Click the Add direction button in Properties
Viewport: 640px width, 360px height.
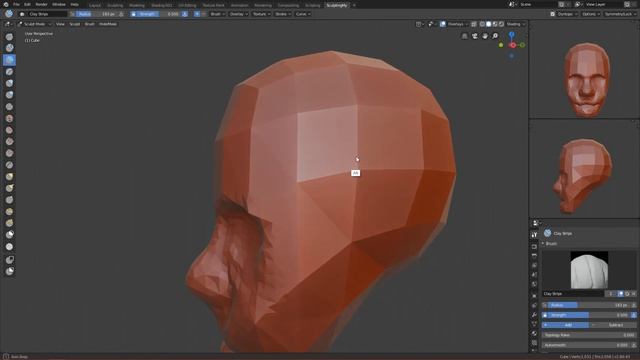click(565, 325)
